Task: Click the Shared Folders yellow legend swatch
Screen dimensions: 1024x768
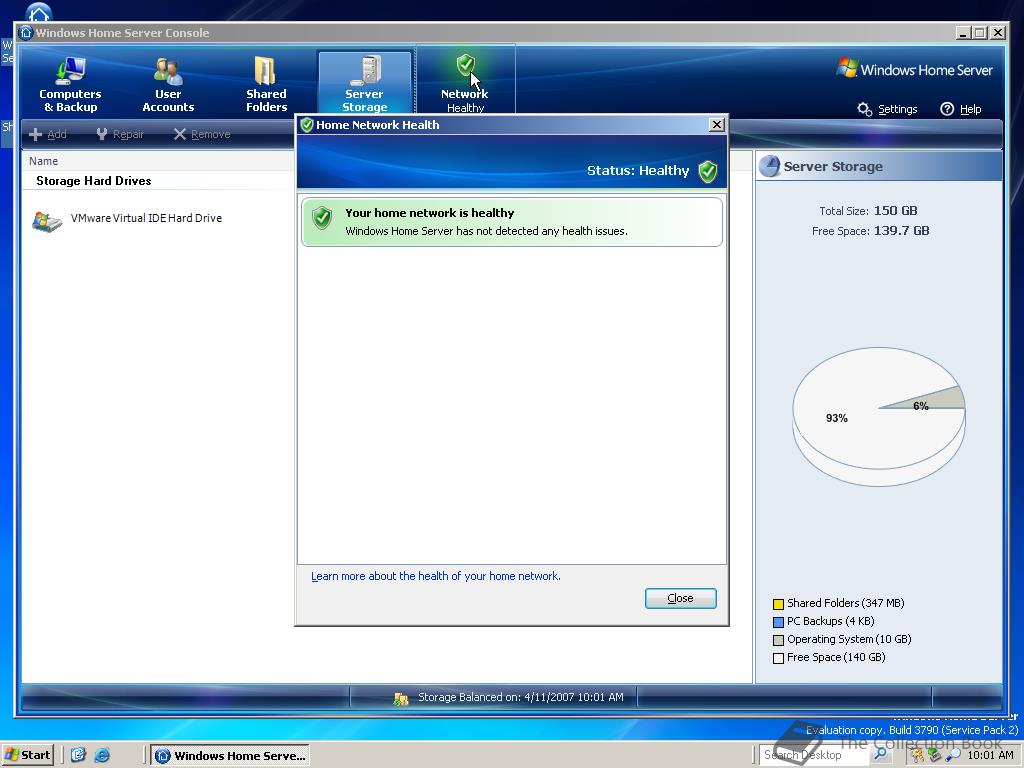Action: 778,604
